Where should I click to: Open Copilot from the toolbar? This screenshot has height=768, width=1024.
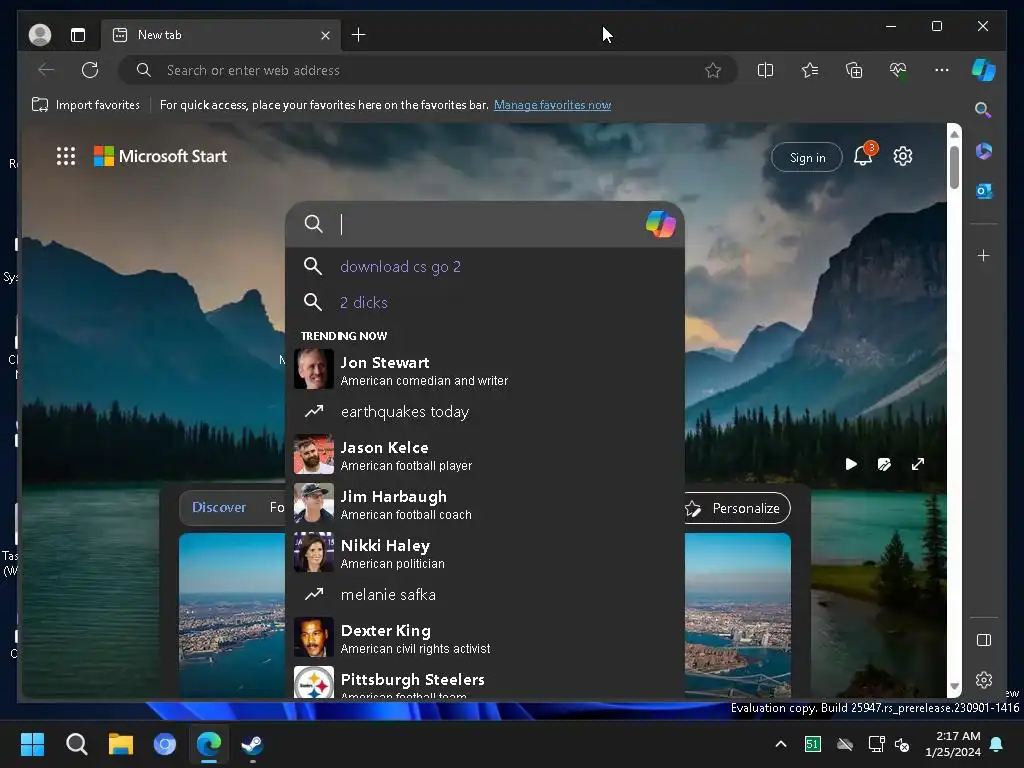point(984,70)
